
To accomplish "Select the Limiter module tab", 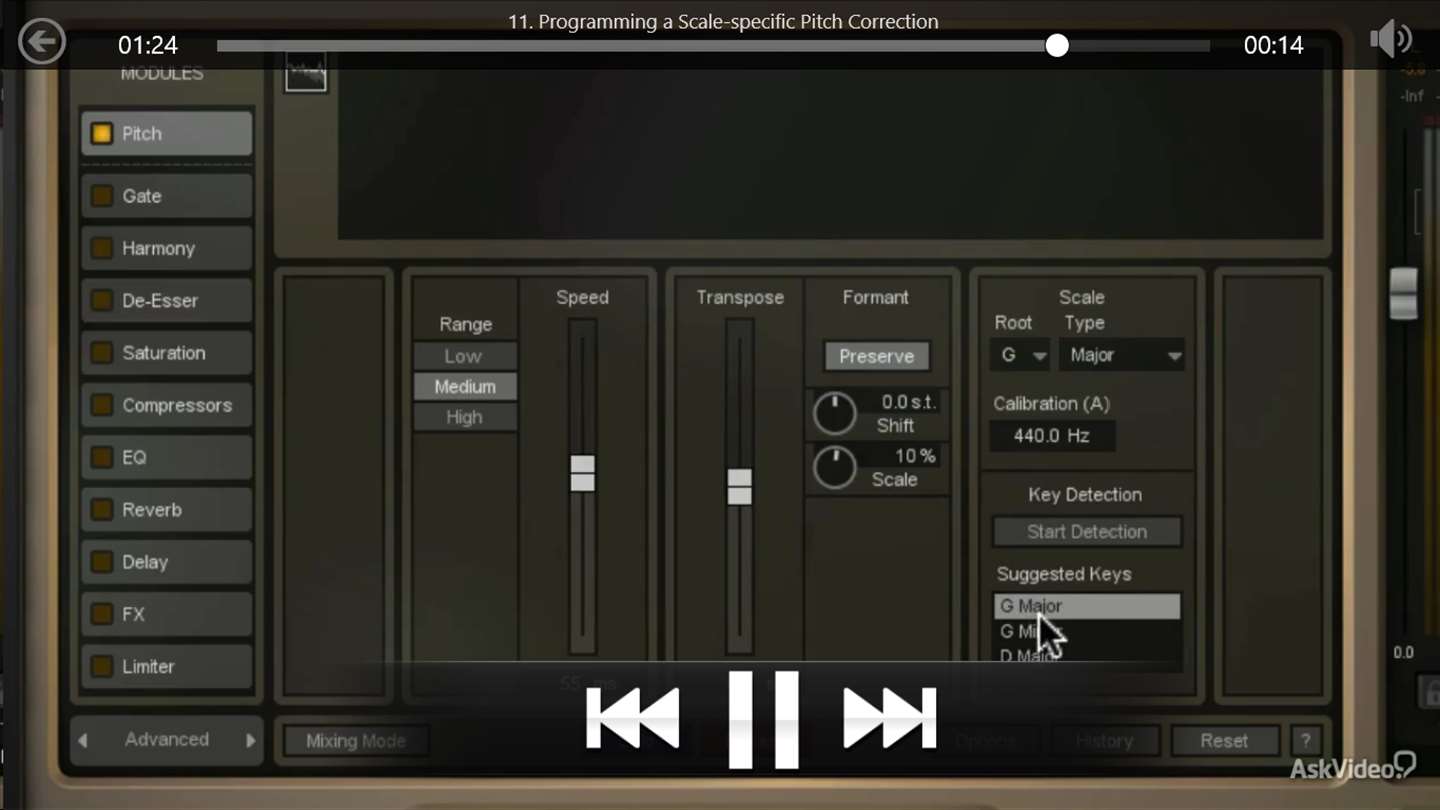I will (x=166, y=666).
